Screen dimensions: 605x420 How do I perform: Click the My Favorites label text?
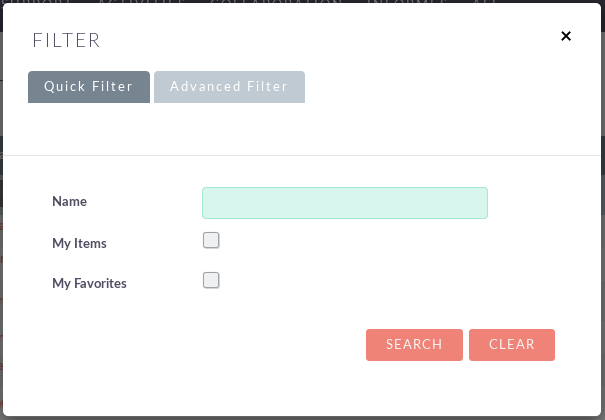point(90,283)
